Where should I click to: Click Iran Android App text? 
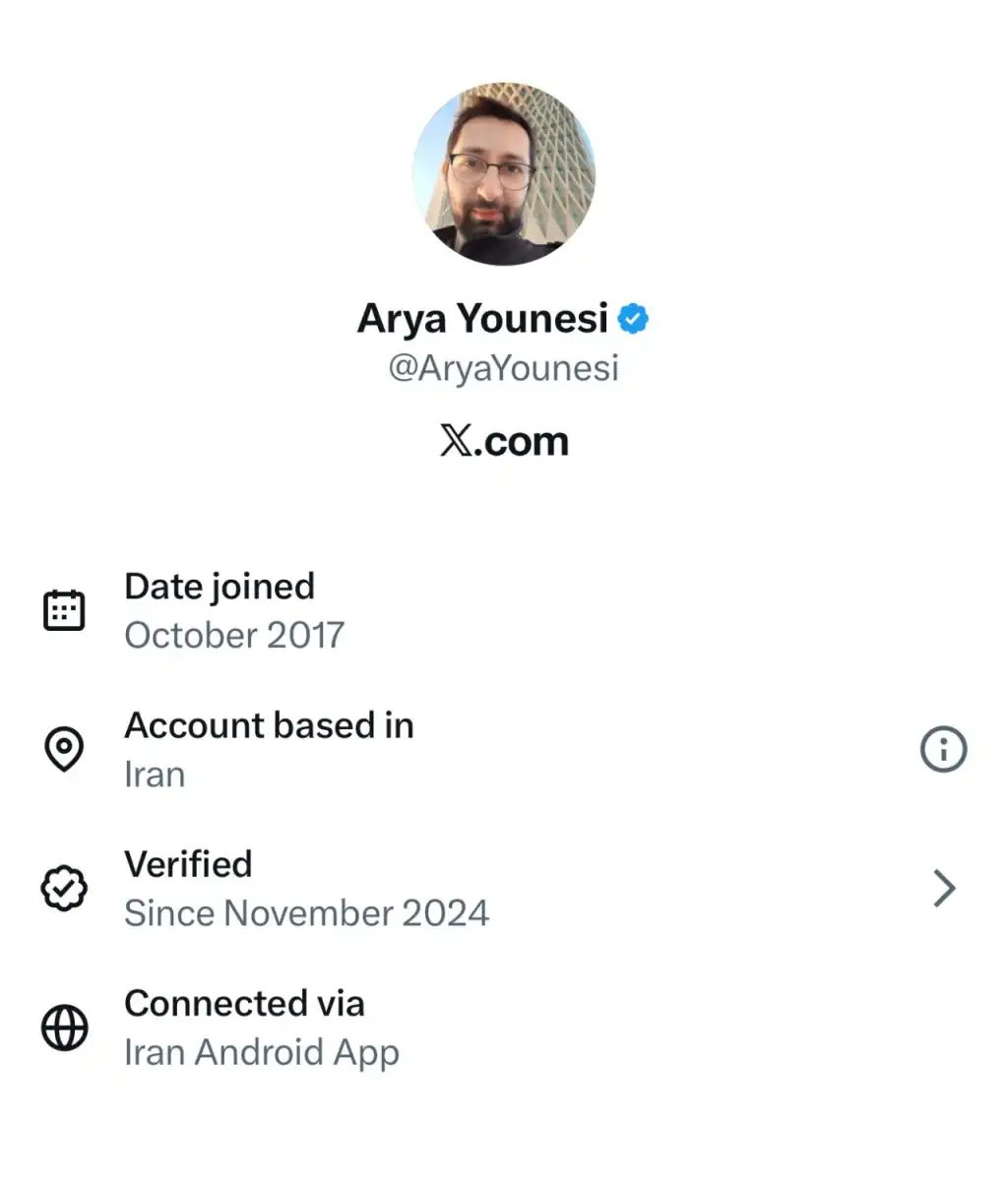point(262,1052)
